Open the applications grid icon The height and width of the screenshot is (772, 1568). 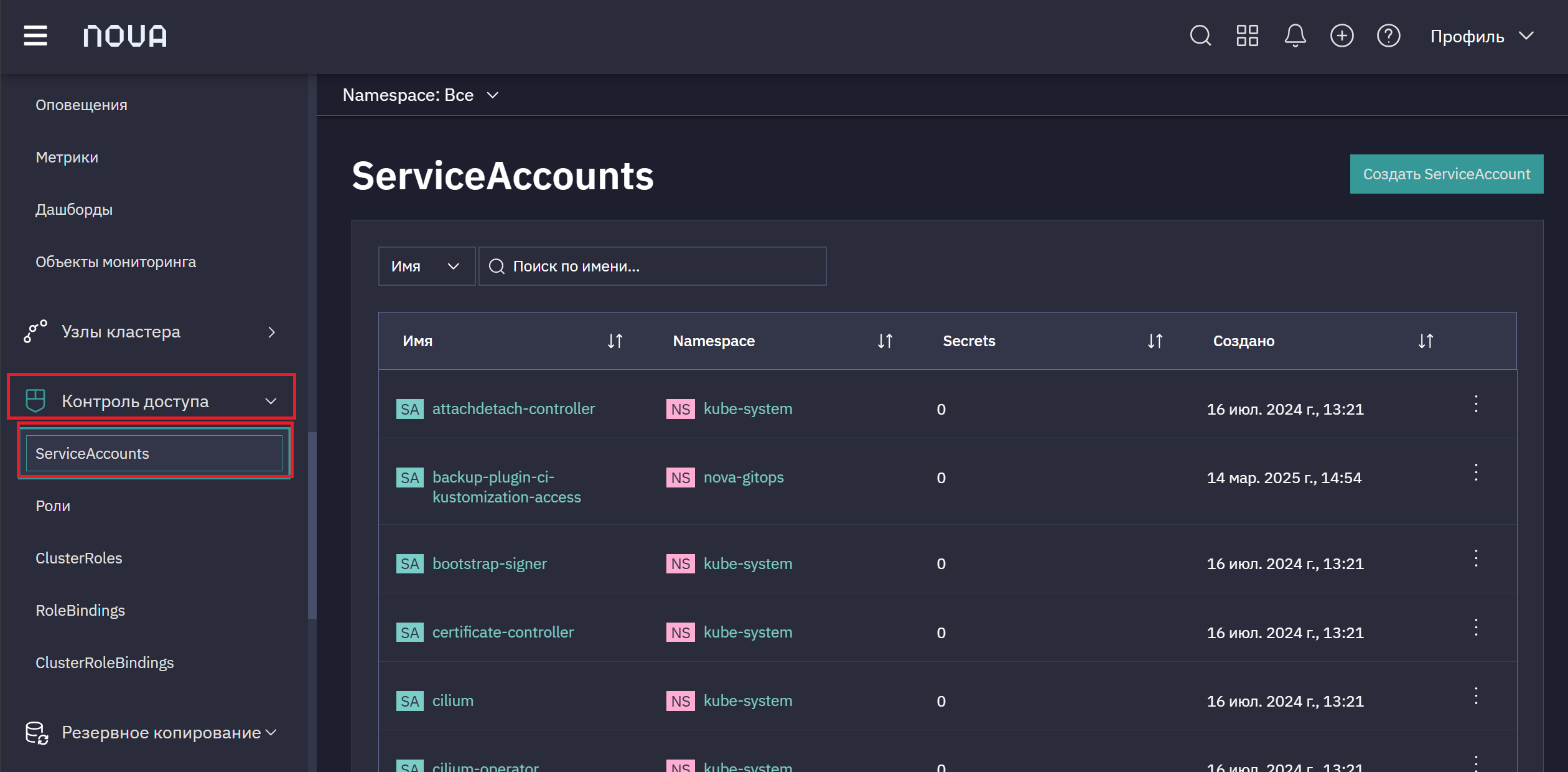1248,35
